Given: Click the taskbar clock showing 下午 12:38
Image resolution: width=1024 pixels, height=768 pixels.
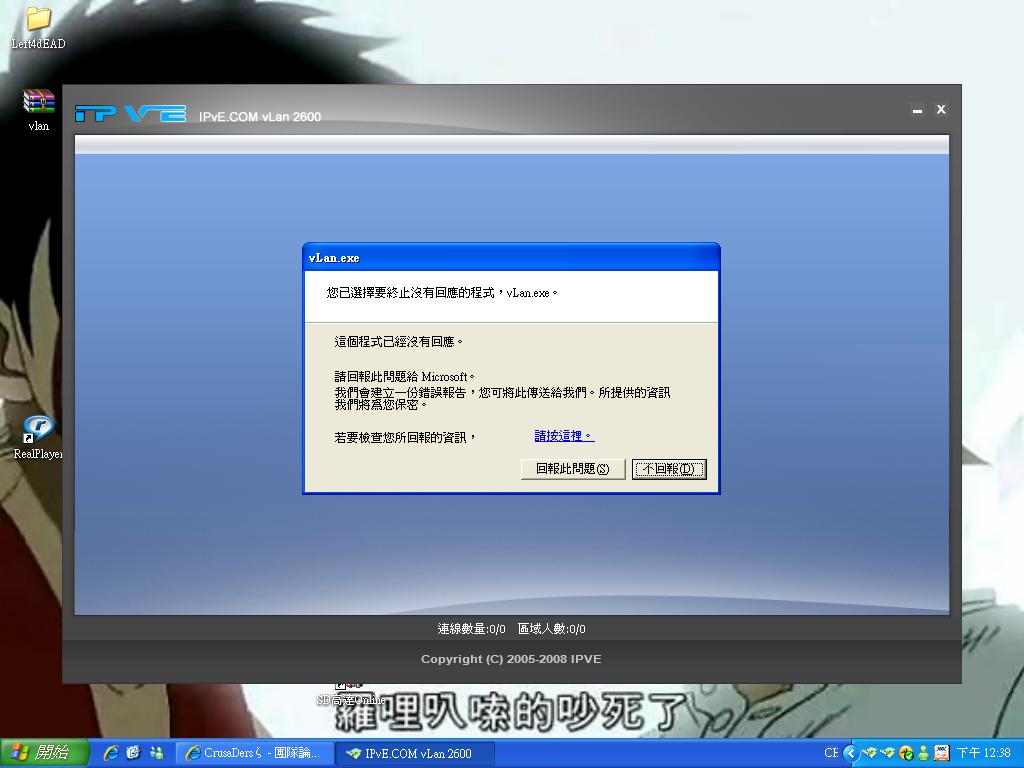Looking at the screenshot, I should 983,753.
